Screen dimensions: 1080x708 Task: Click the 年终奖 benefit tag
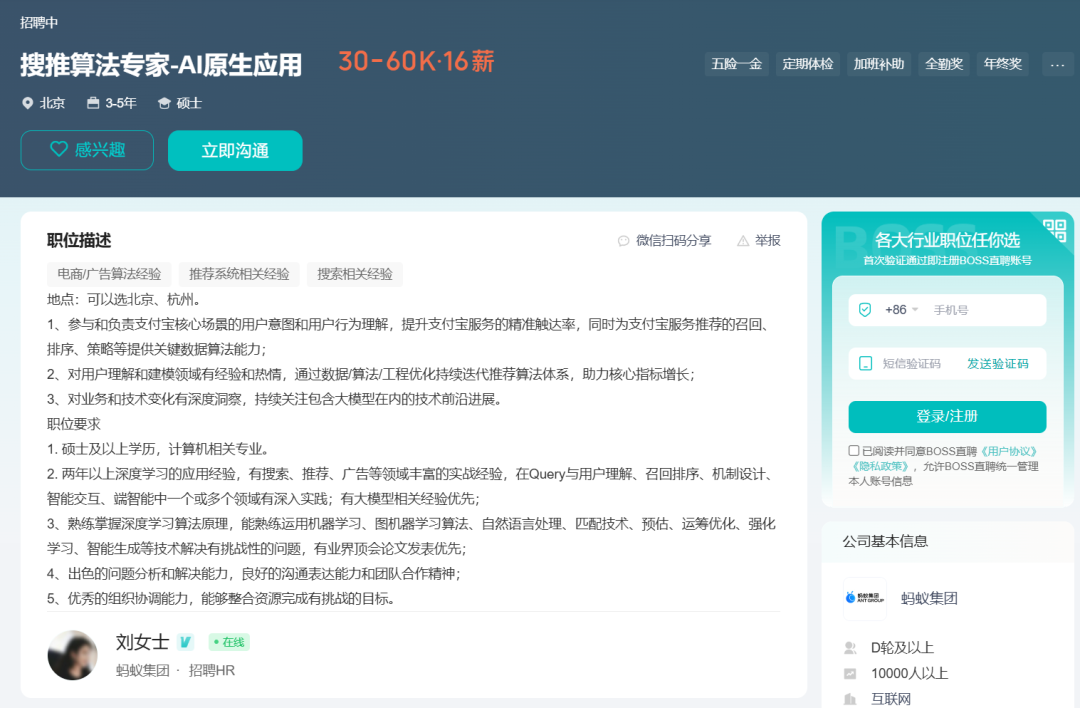click(x=1002, y=63)
